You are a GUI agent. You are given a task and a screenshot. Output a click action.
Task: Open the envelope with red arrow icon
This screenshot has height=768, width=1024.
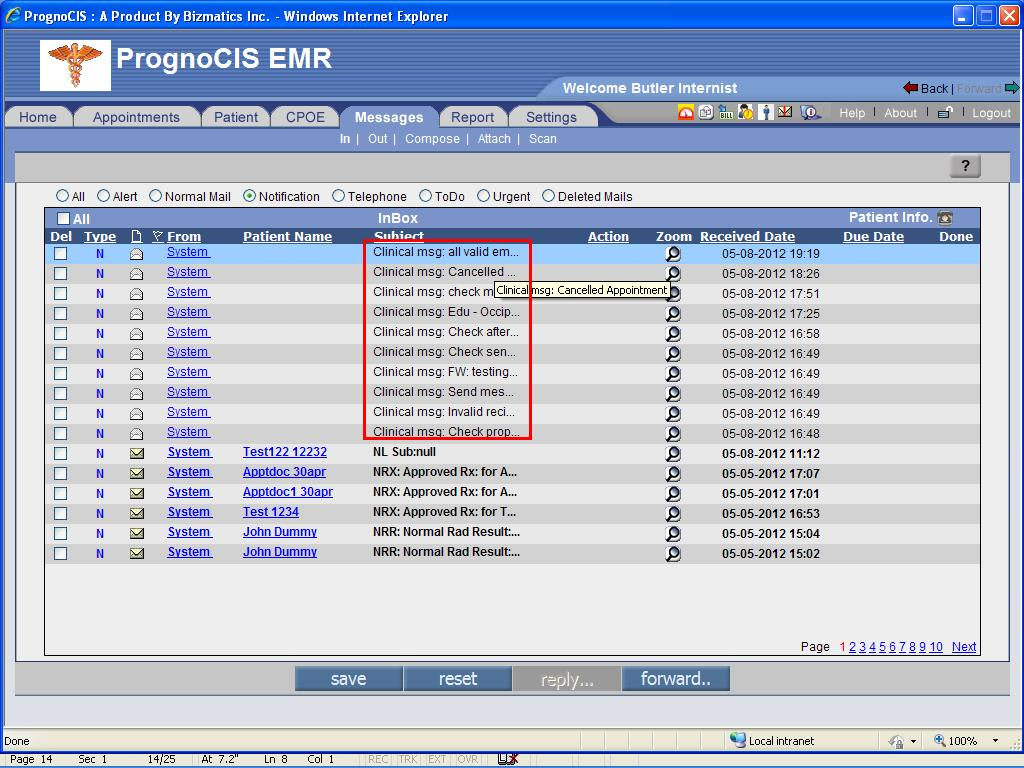pyautogui.click(x=785, y=112)
